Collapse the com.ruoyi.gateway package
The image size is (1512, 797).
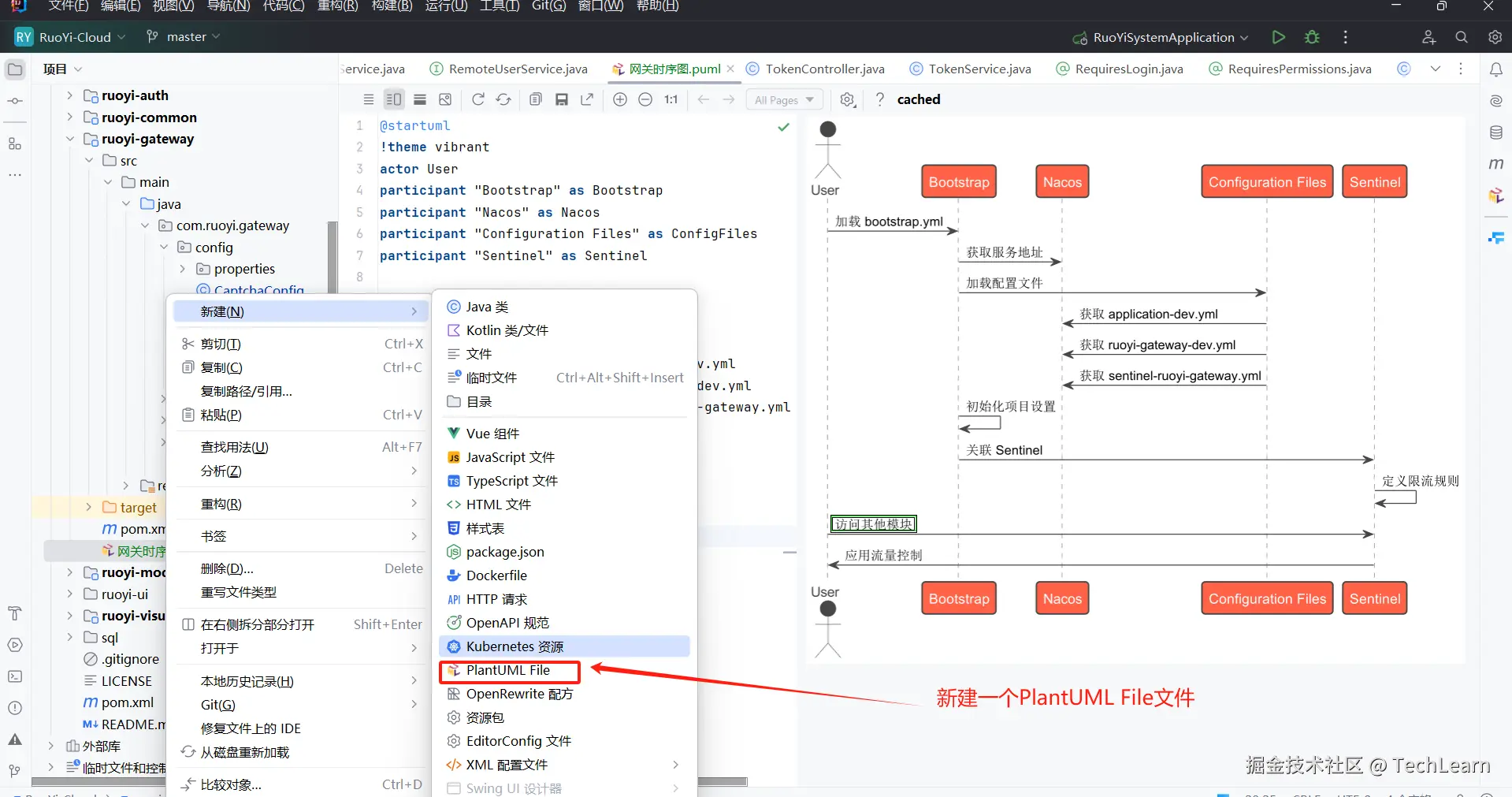pyautogui.click(x=146, y=225)
